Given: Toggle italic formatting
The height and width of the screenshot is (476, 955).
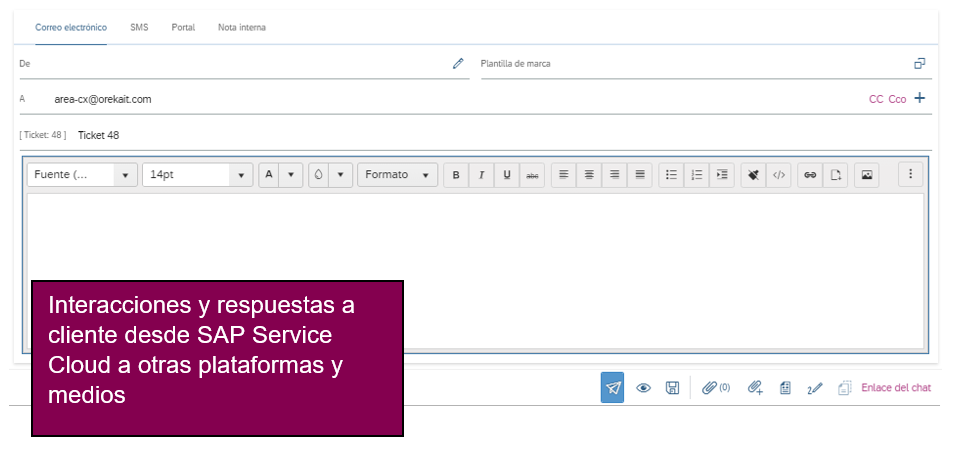Looking at the screenshot, I should coord(481,175).
